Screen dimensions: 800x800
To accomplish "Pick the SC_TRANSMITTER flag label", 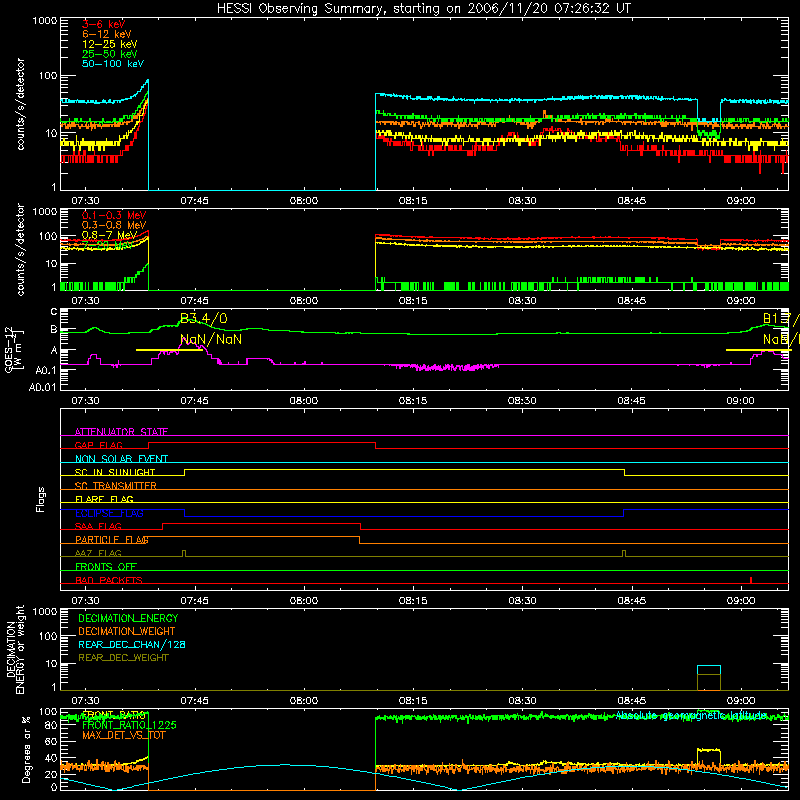I will click(x=115, y=485).
